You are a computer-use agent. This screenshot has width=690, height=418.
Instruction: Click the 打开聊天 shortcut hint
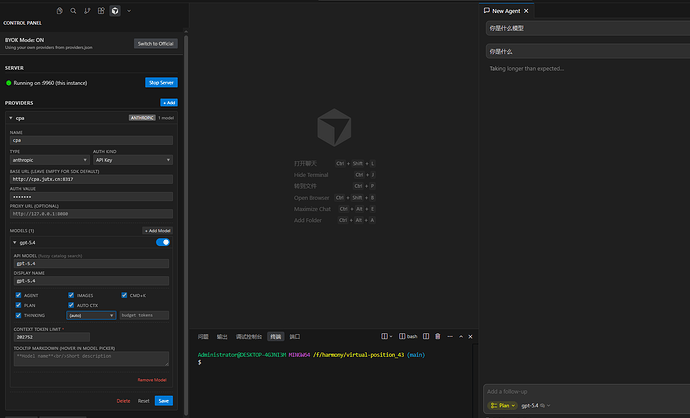[305, 164]
